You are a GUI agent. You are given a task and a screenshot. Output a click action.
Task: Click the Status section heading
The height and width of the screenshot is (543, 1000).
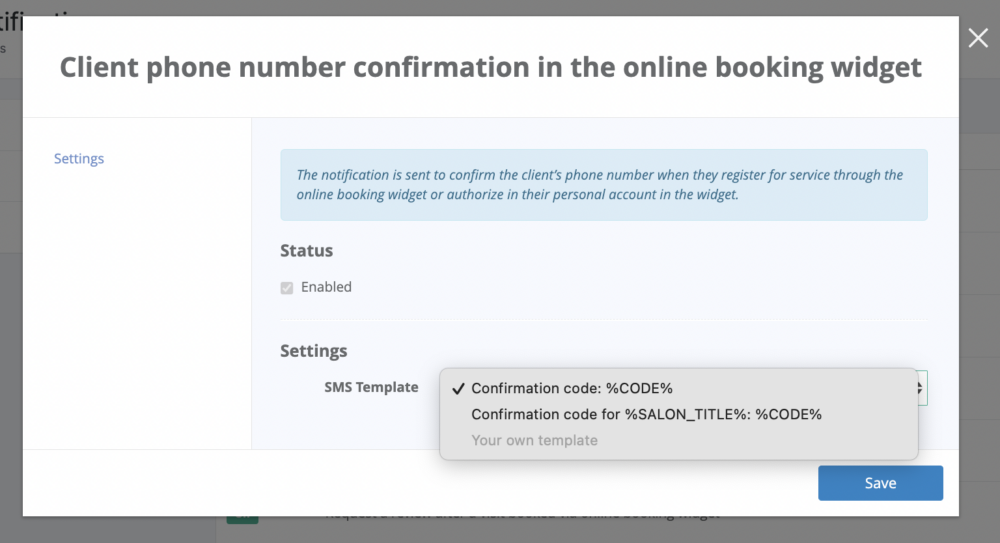306,250
